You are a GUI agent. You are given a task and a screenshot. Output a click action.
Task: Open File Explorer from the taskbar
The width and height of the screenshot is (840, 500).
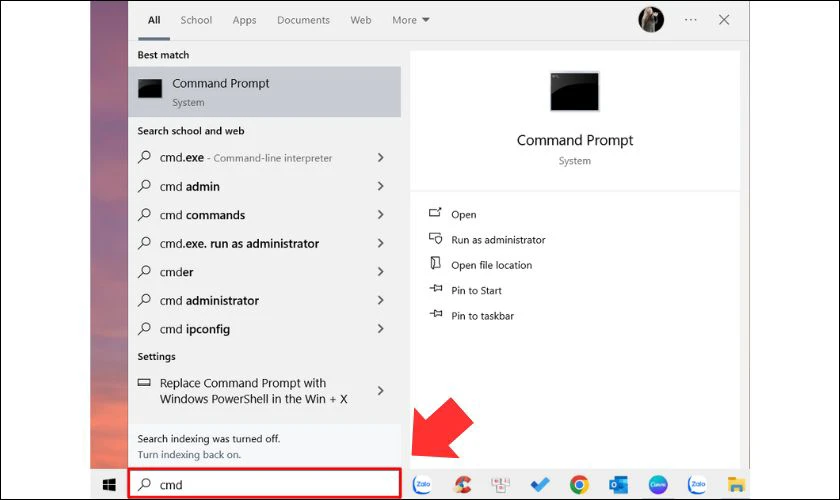tap(737, 484)
